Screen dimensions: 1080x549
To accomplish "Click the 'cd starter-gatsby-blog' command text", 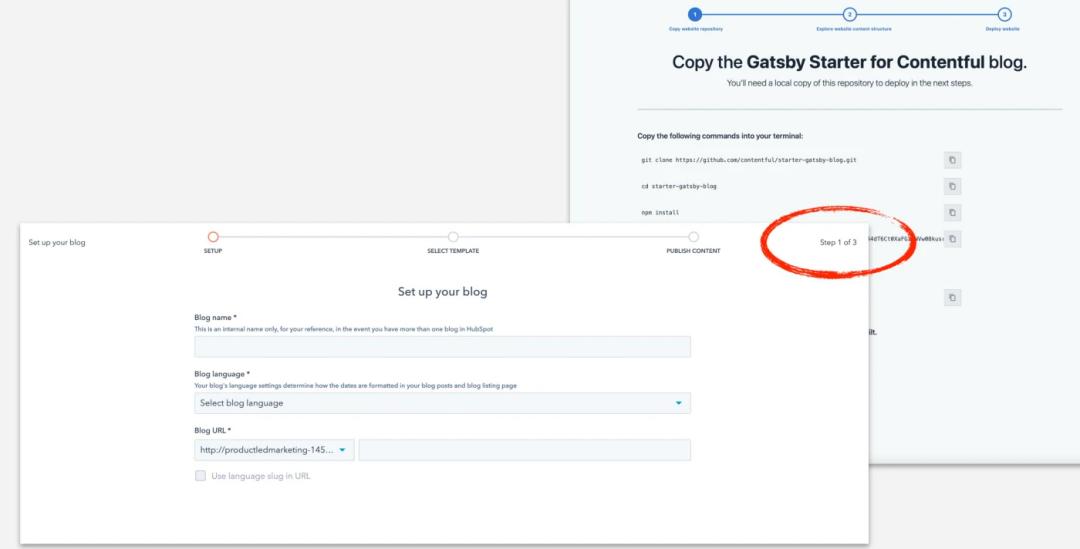I will (678, 186).
